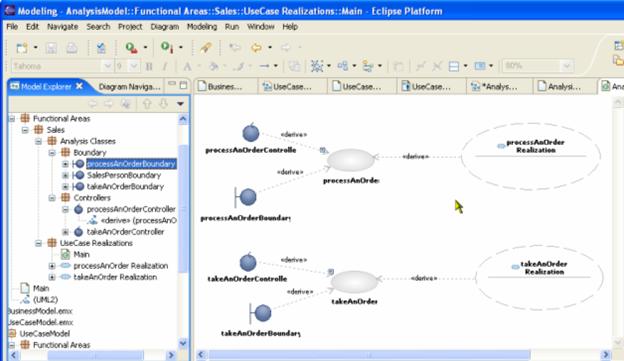The width and height of the screenshot is (624, 361).
Task: Click the Print toolbar icon
Action: [x=72, y=48]
